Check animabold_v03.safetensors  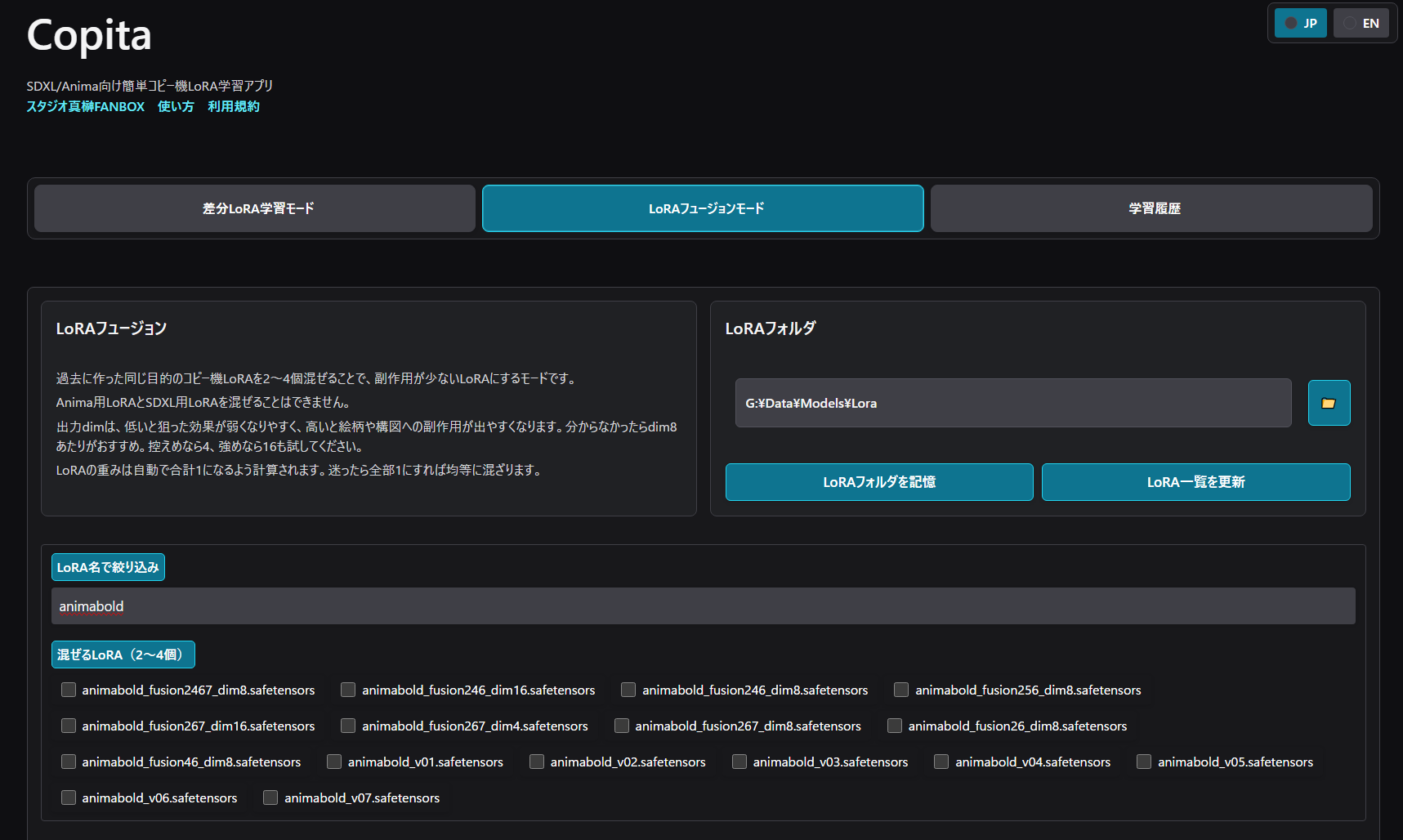[739, 762]
